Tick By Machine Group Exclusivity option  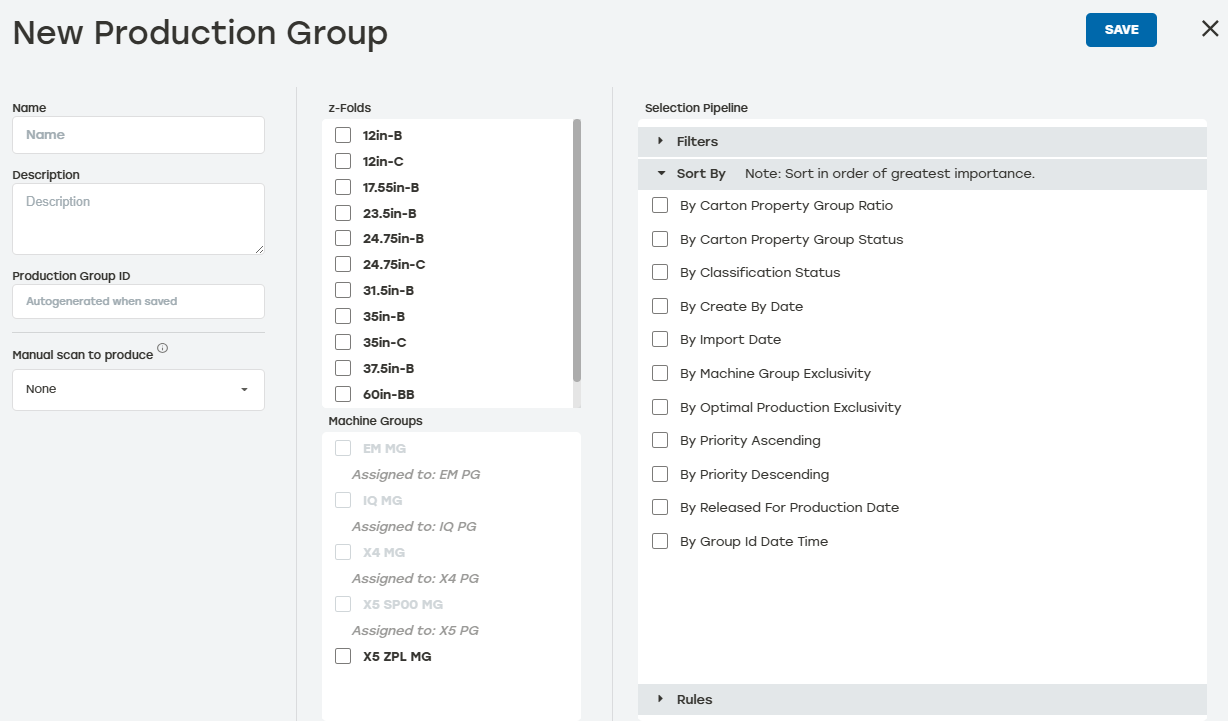tap(660, 373)
